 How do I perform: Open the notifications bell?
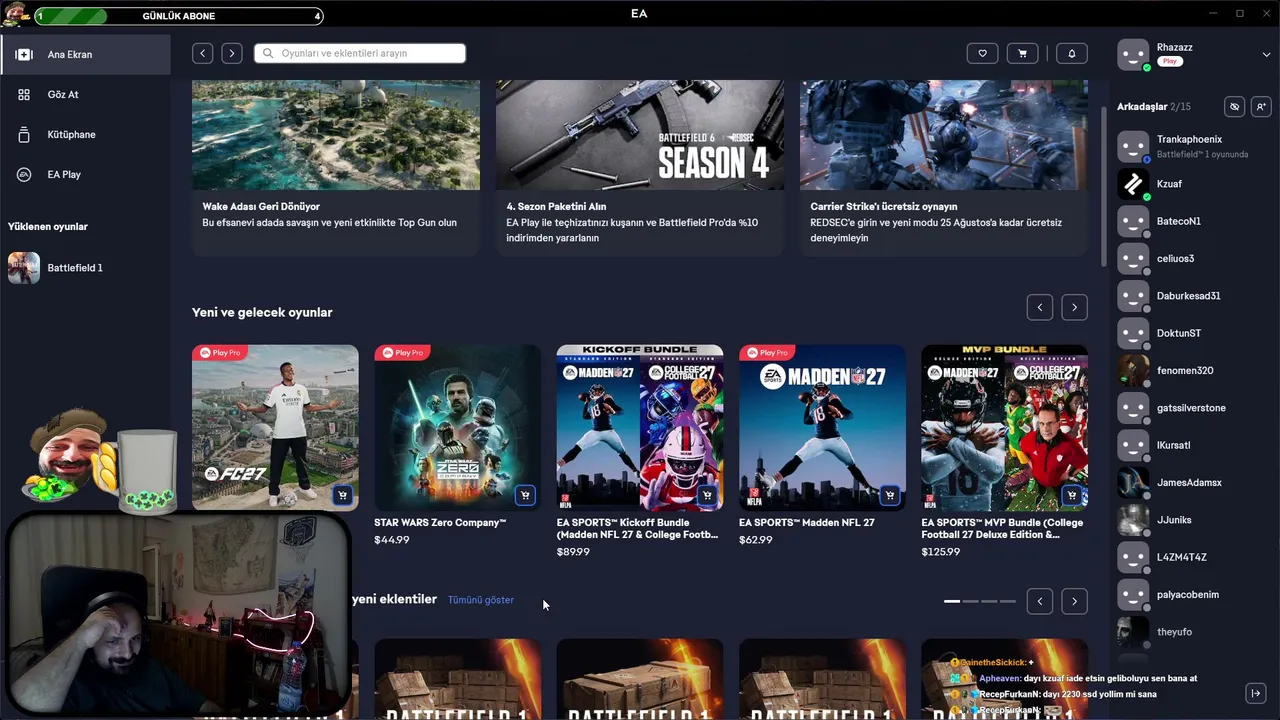coord(1072,54)
